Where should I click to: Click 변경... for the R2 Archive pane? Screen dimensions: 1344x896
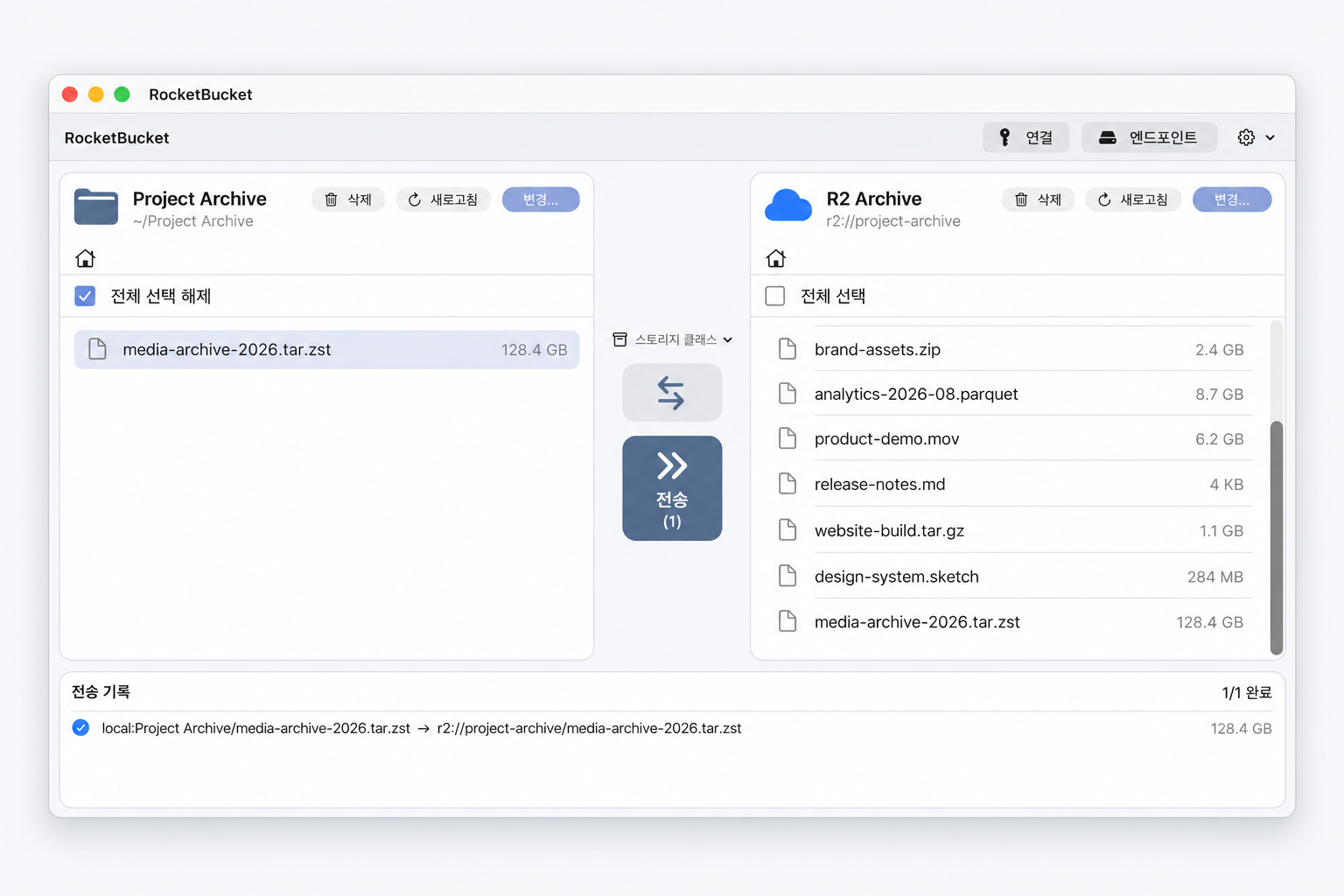pos(1232,199)
